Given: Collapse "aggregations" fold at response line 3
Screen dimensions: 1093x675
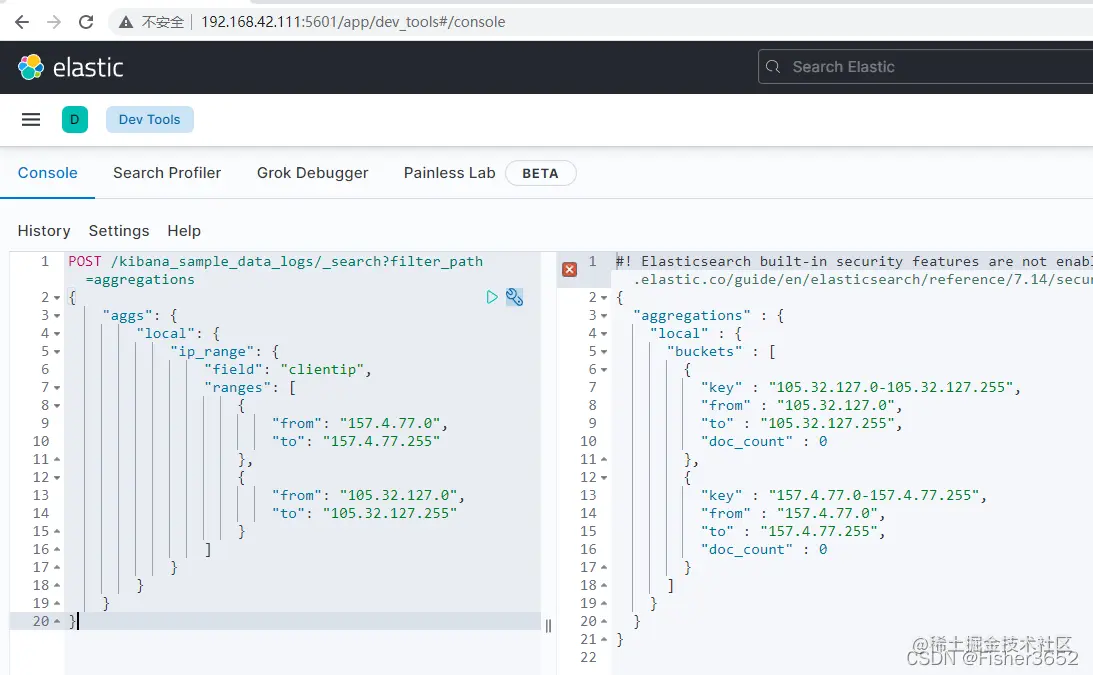Looking at the screenshot, I should [x=604, y=316].
